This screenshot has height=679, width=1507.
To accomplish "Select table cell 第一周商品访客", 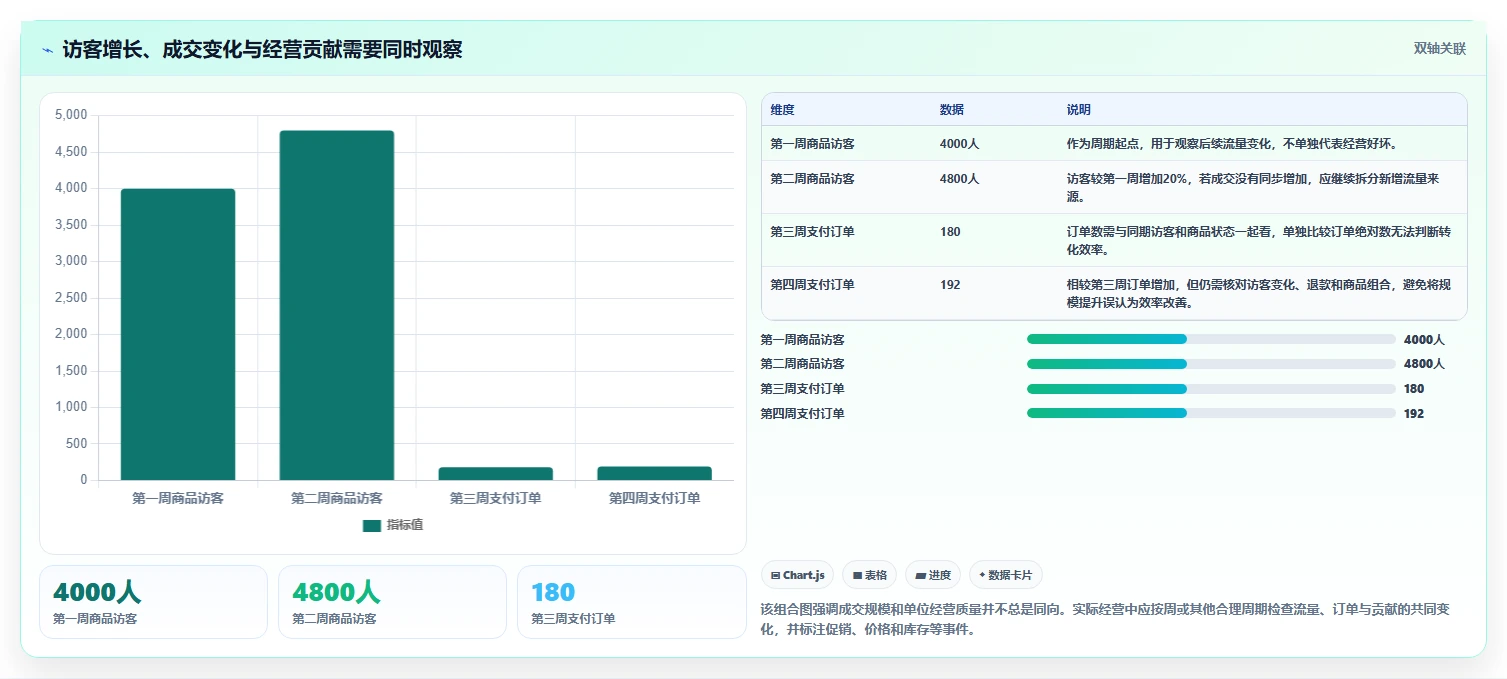I will (812, 144).
